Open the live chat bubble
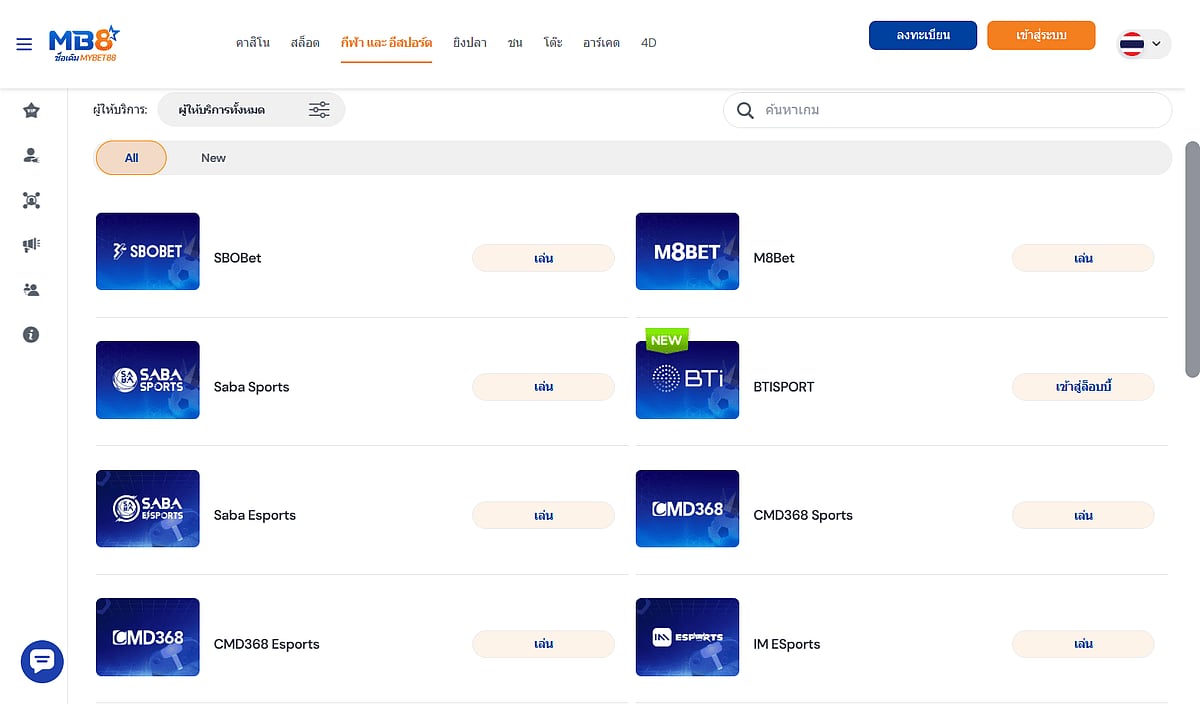This screenshot has width=1200, height=704. tap(42, 661)
